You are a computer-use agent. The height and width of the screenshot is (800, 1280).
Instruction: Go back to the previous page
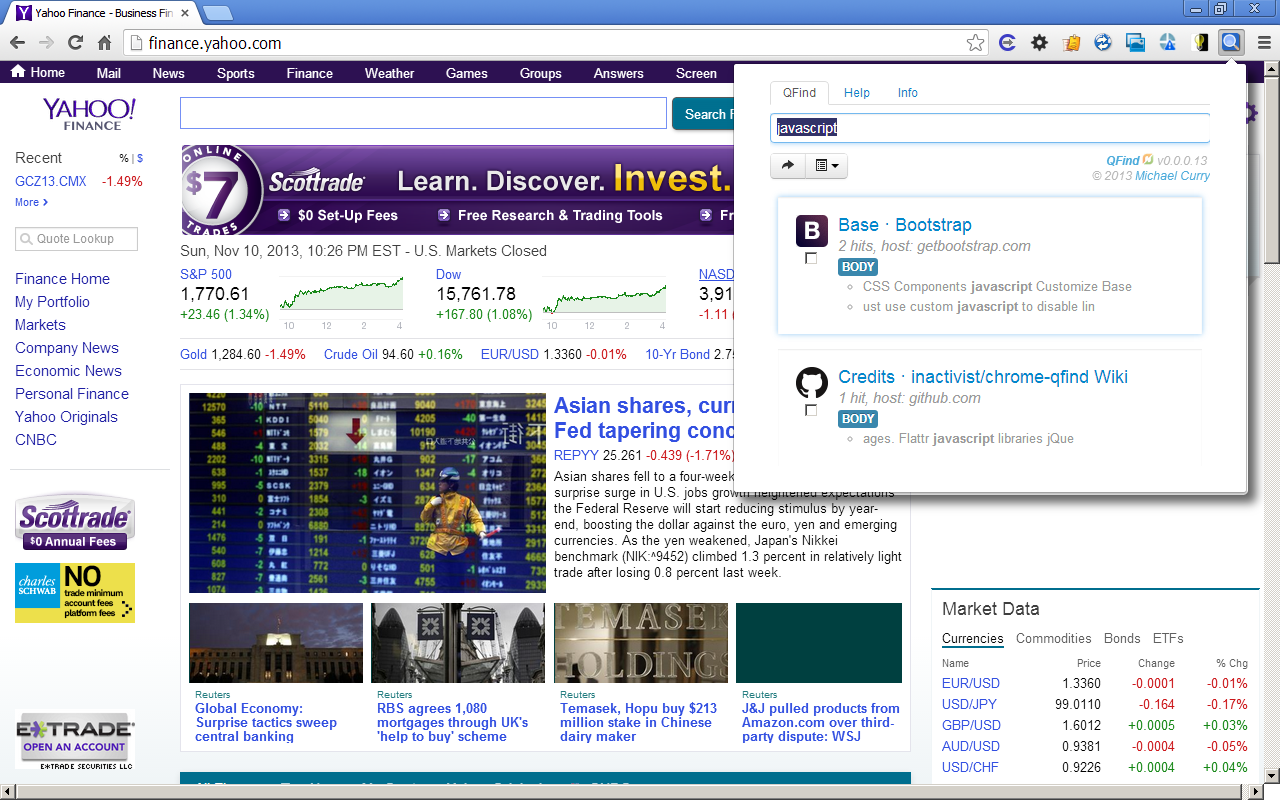tap(16, 43)
